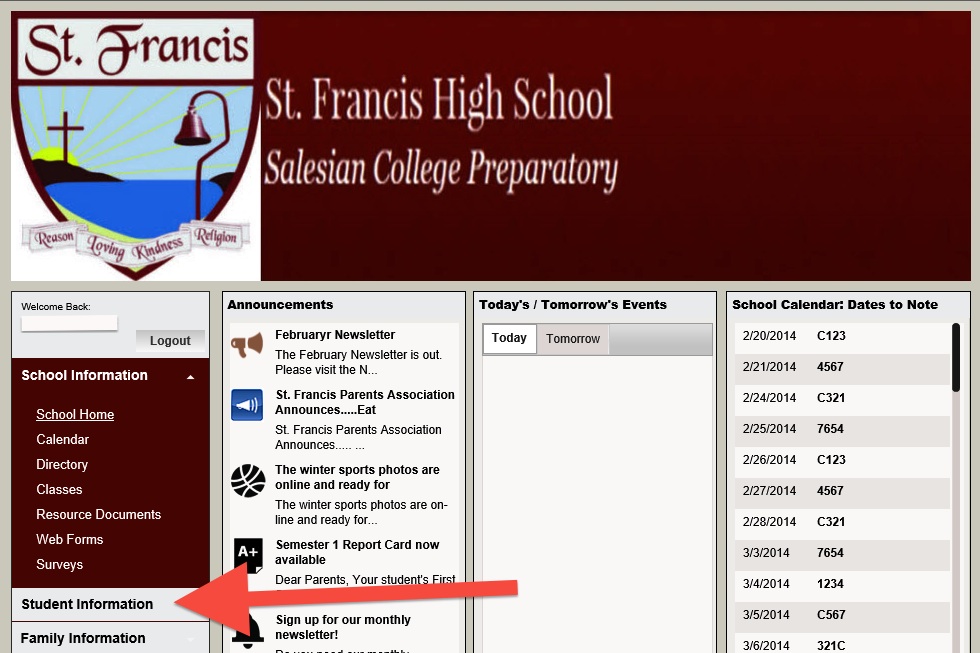Select the 2/25/2014 7654 calendar row
This screenshot has height=653, width=980.
[x=842, y=429]
